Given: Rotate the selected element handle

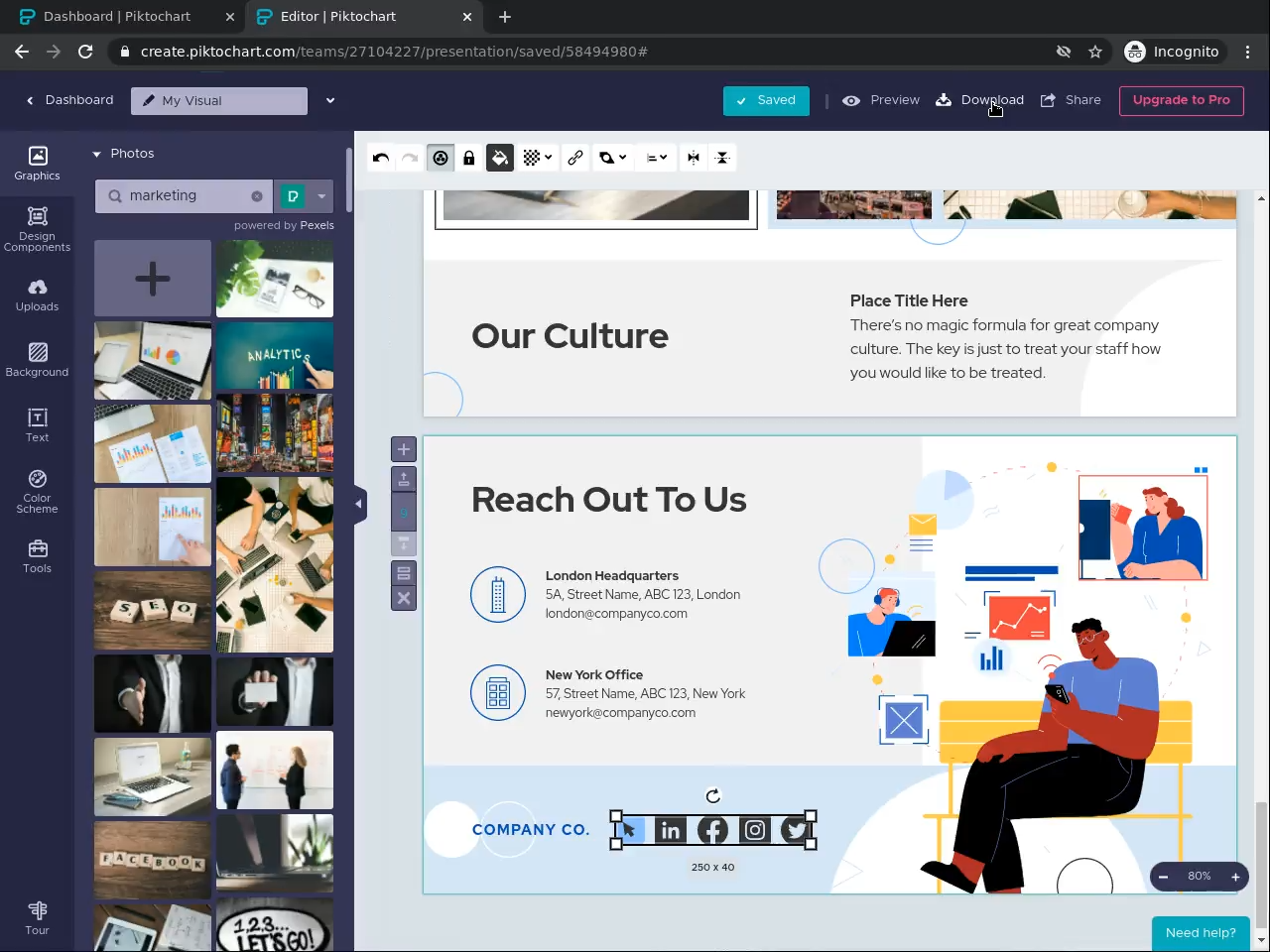Looking at the screenshot, I should [712, 795].
